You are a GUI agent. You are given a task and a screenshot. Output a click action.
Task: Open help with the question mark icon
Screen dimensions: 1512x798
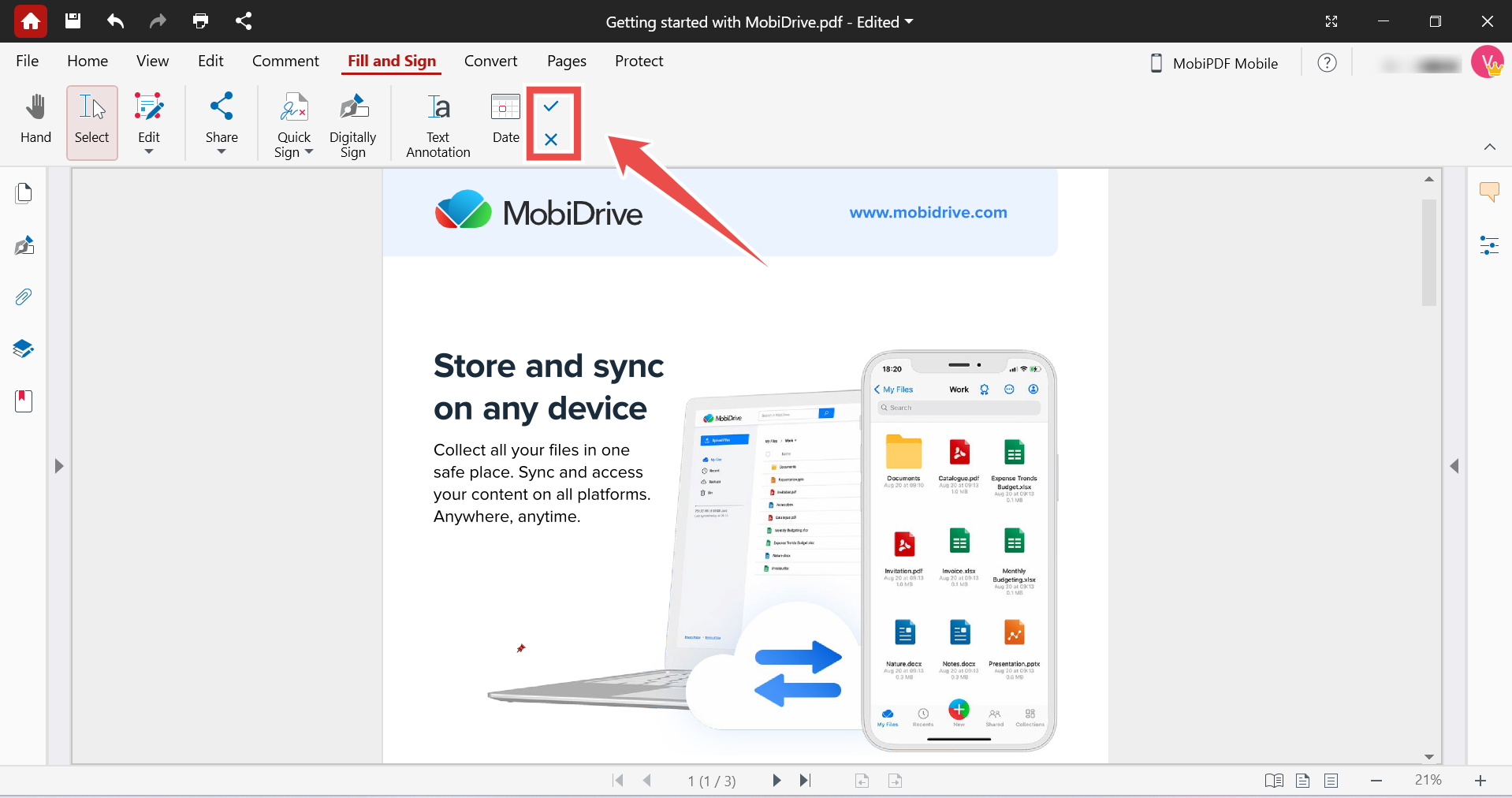coord(1328,63)
